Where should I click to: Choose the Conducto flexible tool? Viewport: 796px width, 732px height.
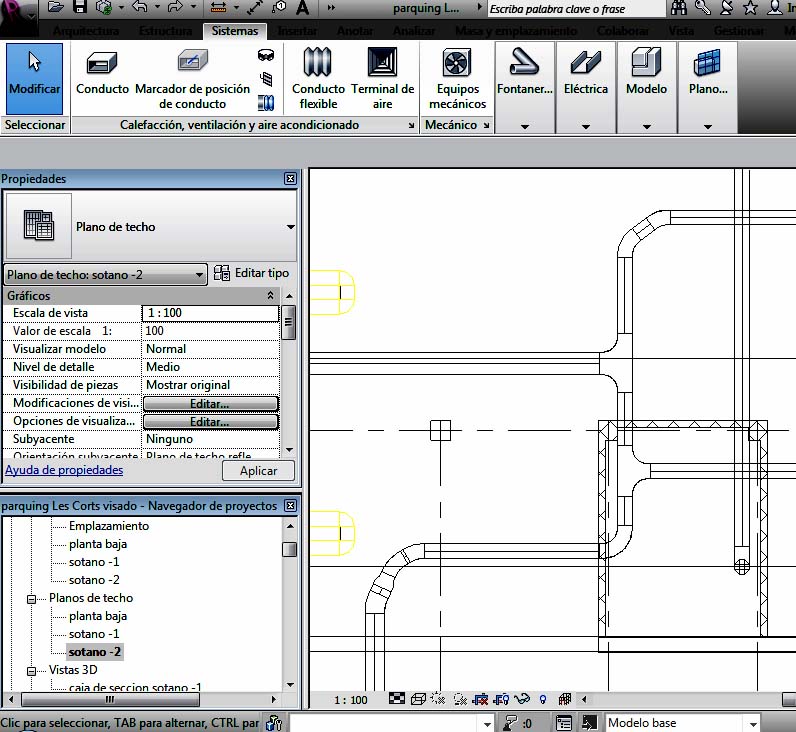(x=318, y=74)
